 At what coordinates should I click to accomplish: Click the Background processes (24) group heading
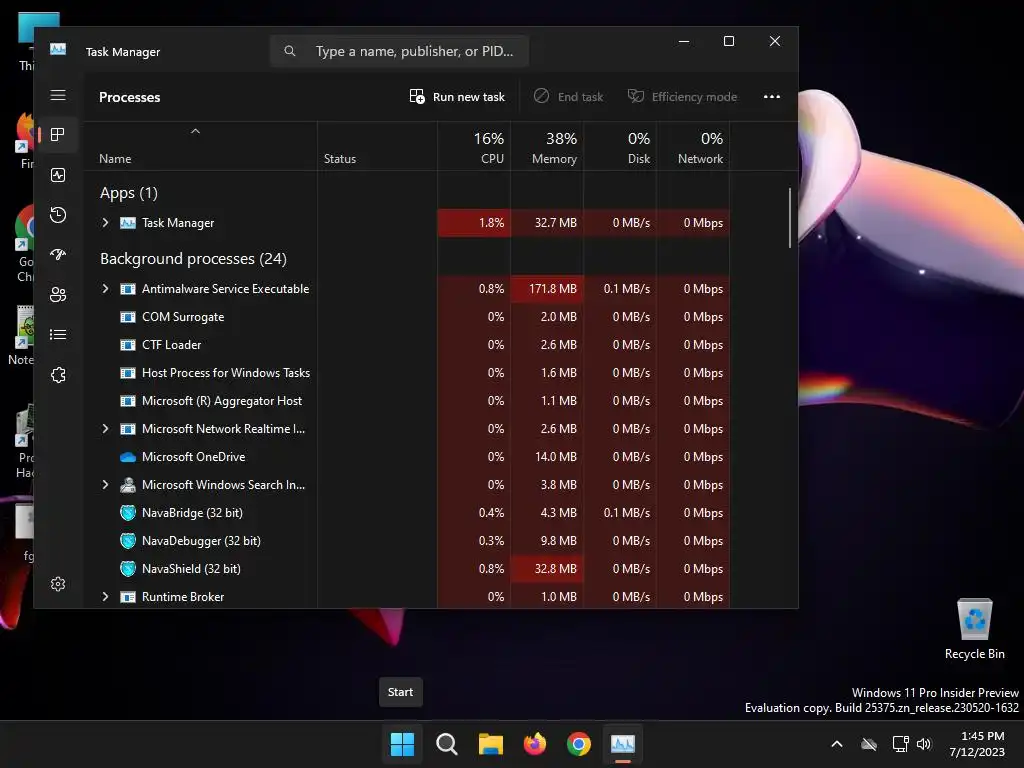point(193,259)
